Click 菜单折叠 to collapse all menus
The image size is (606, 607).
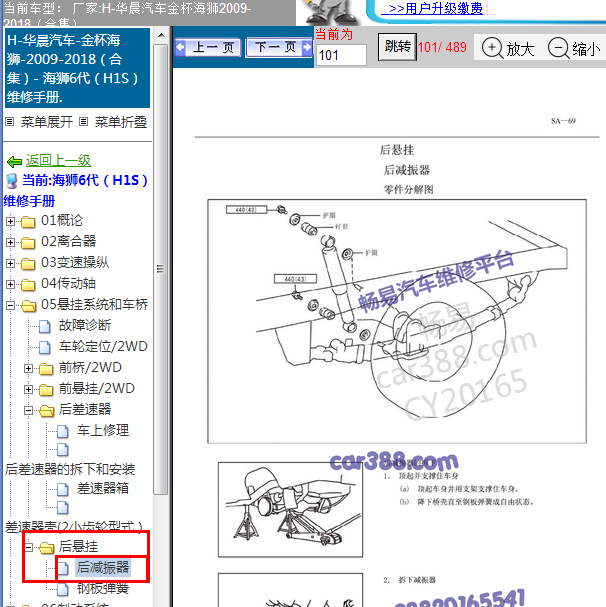(x=121, y=122)
